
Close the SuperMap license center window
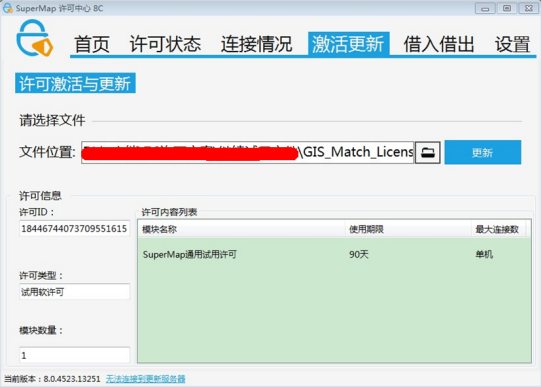click(528, 8)
